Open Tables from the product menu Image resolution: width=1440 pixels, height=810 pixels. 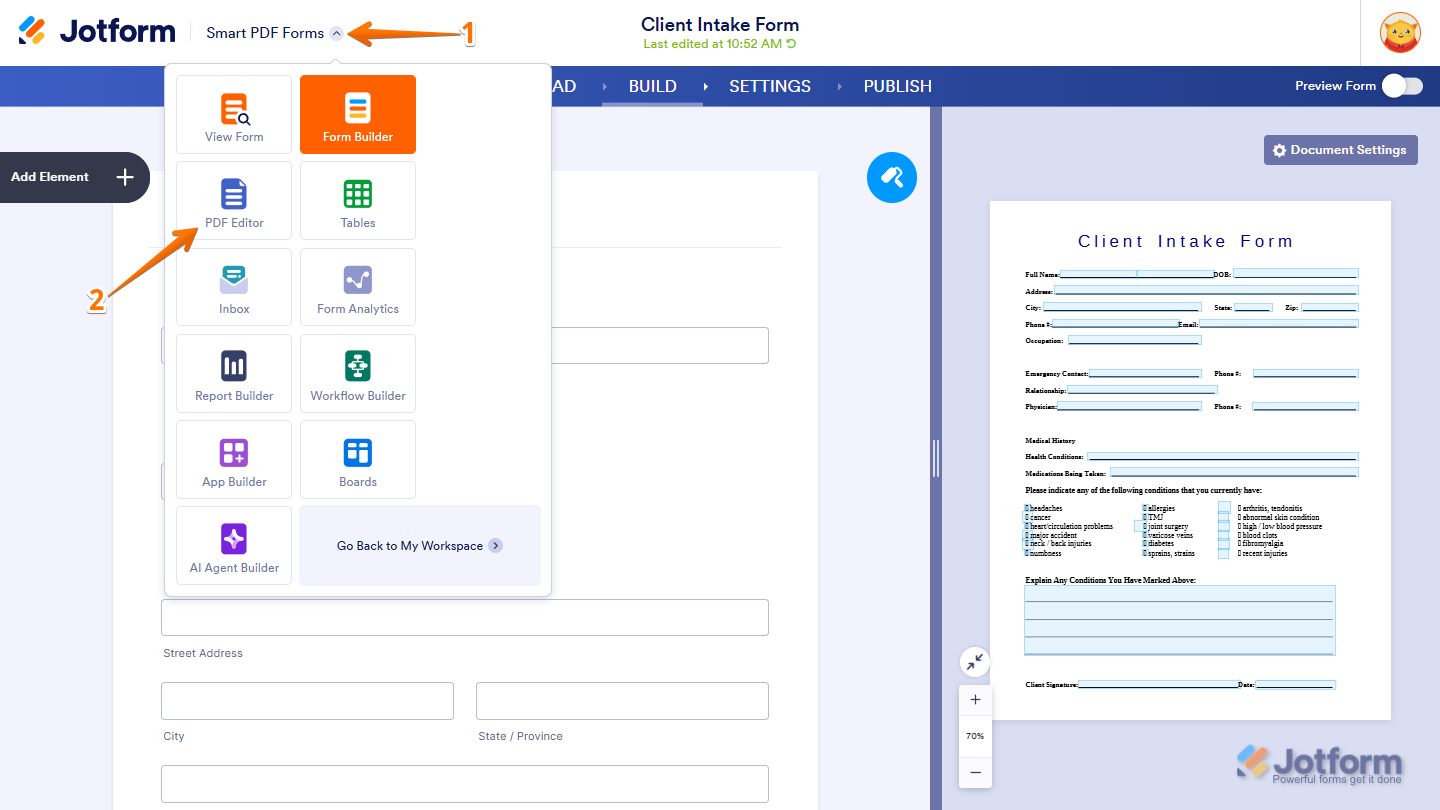pos(358,201)
